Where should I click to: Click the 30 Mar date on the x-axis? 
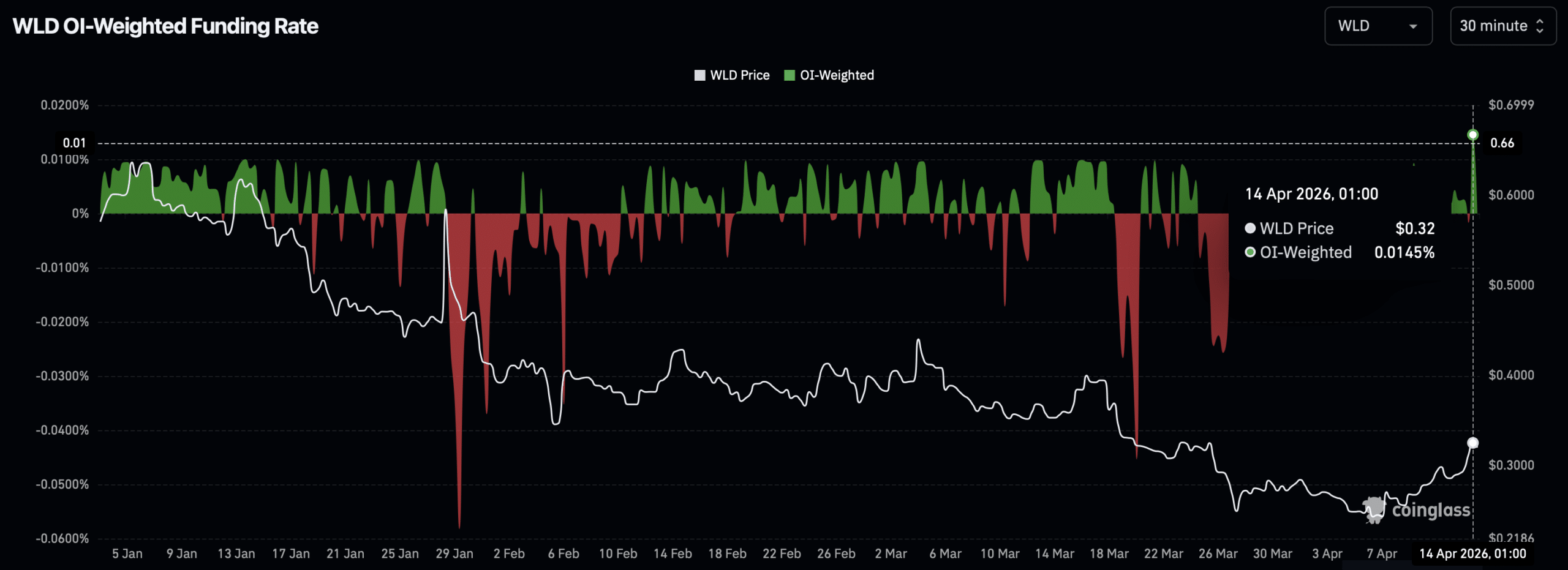(x=1273, y=554)
